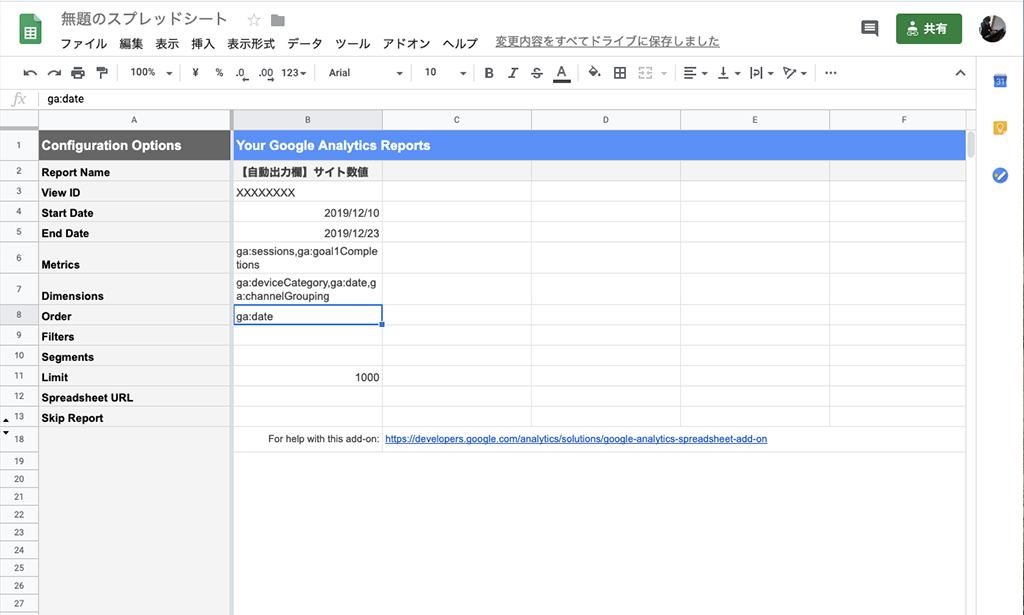Open the saved-to-Drive status link
Image resolution: width=1024 pixels, height=615 pixels.
(607, 41)
